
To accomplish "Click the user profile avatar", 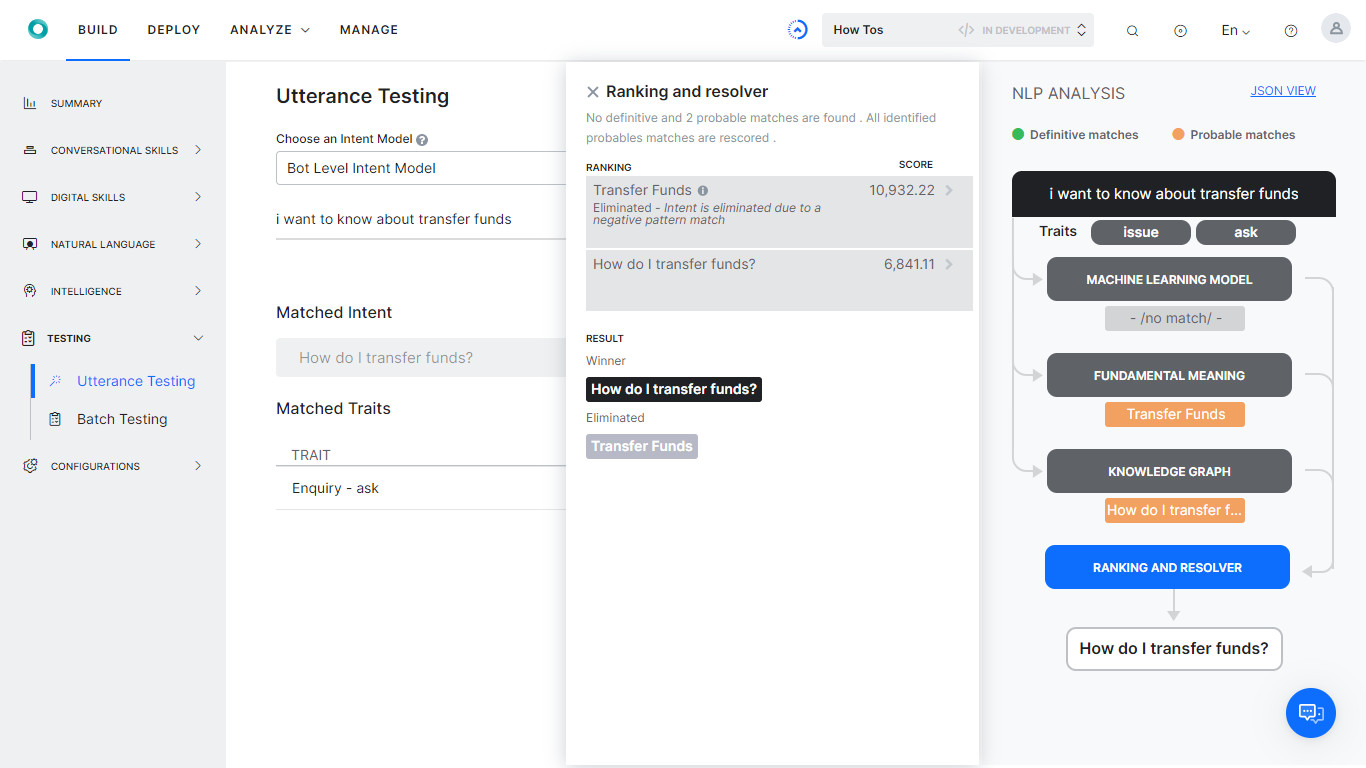I will pyautogui.click(x=1335, y=27).
